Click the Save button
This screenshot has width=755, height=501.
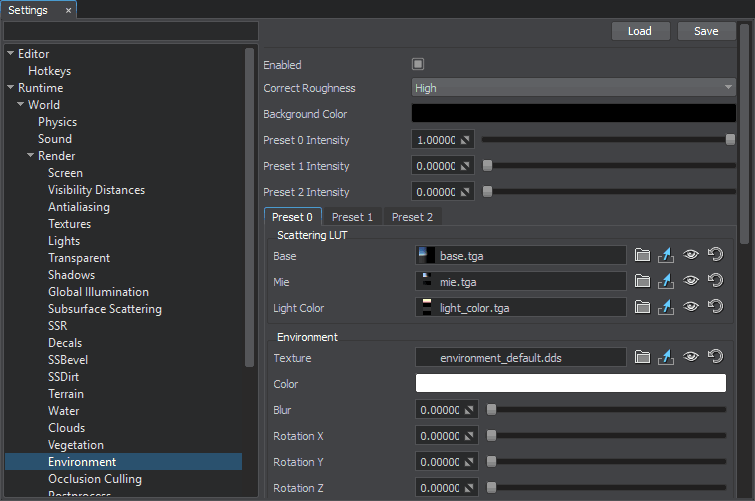706,31
